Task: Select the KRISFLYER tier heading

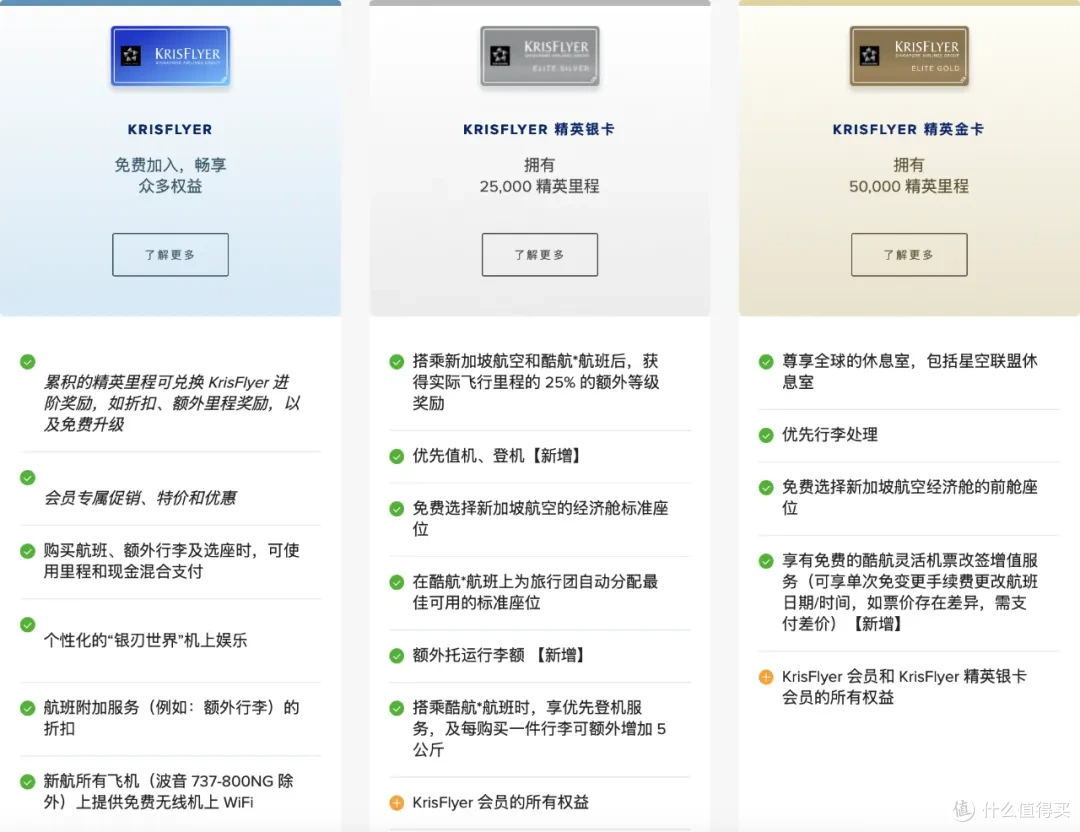Action: pyautogui.click(x=170, y=129)
